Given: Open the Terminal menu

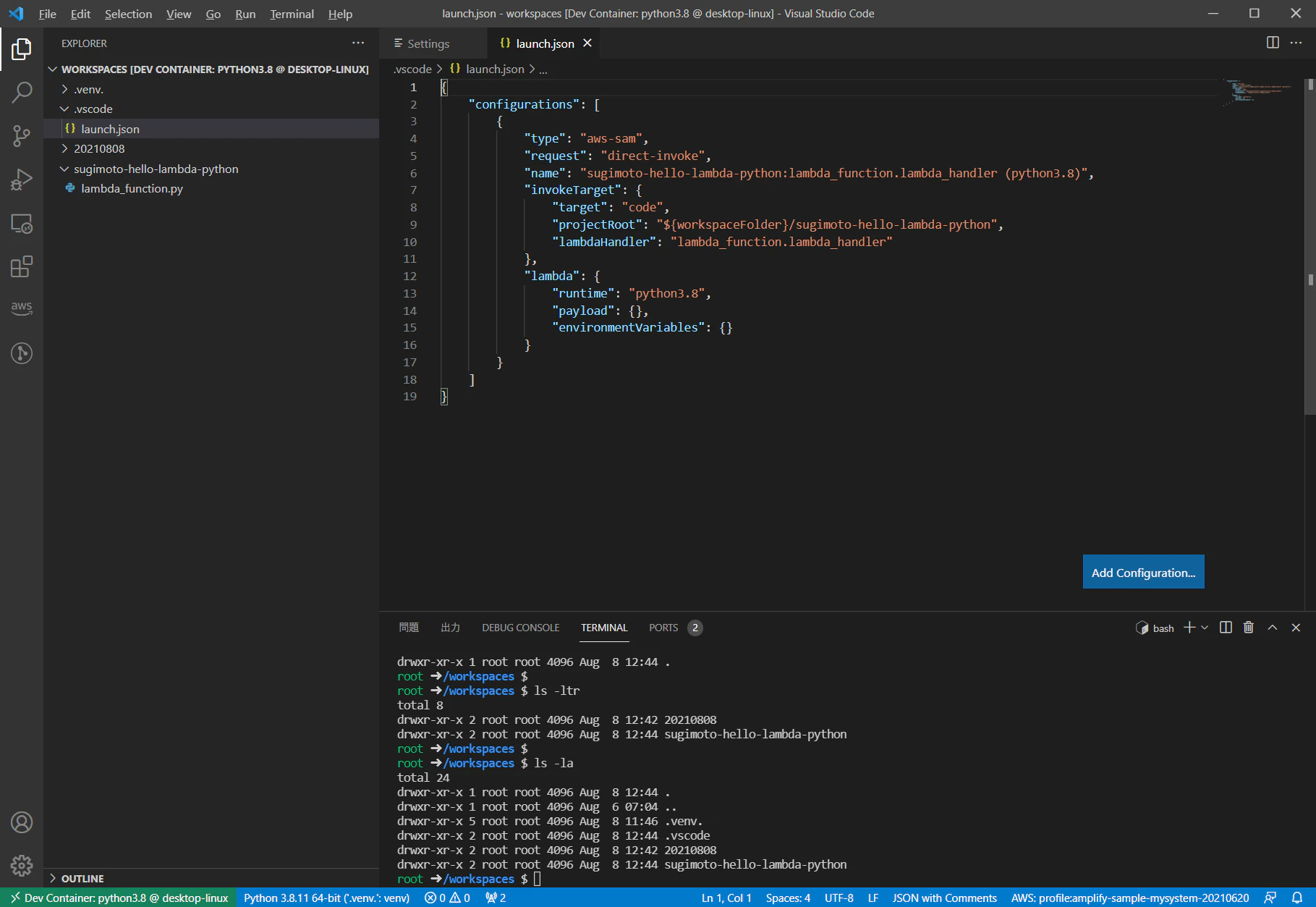Looking at the screenshot, I should pyautogui.click(x=292, y=14).
